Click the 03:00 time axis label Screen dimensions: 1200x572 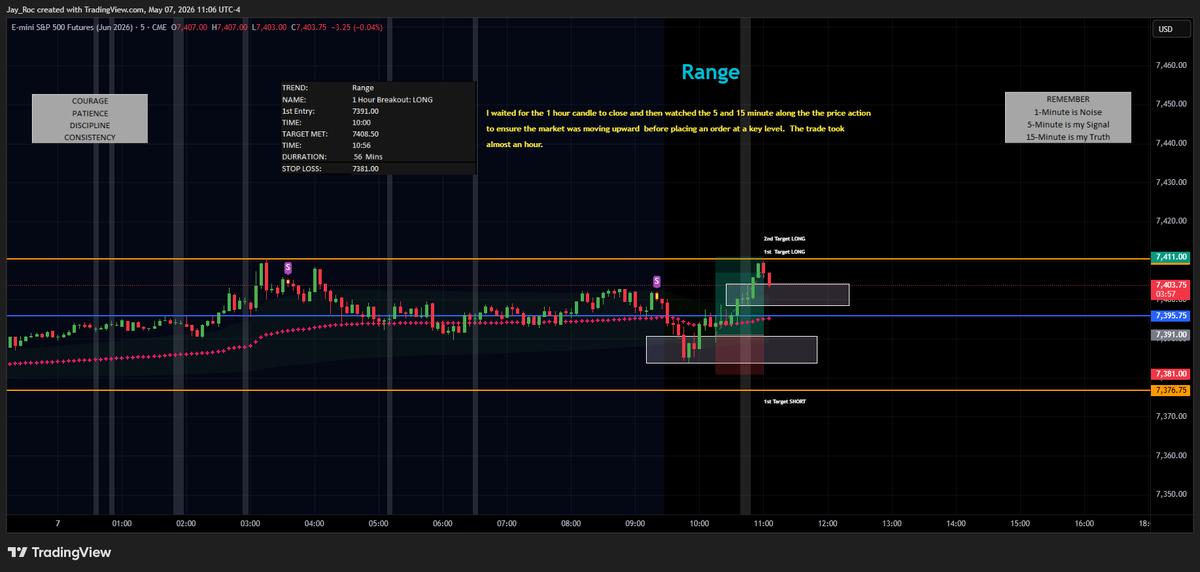tap(251, 523)
